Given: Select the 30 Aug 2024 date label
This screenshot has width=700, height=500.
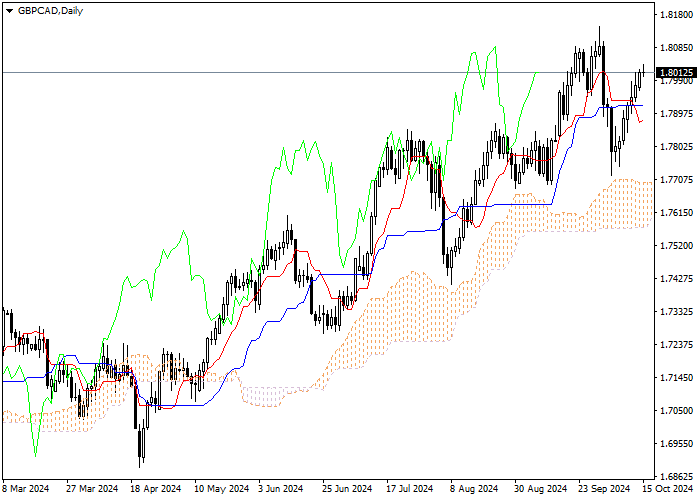Looking at the screenshot, I should coord(540,489).
